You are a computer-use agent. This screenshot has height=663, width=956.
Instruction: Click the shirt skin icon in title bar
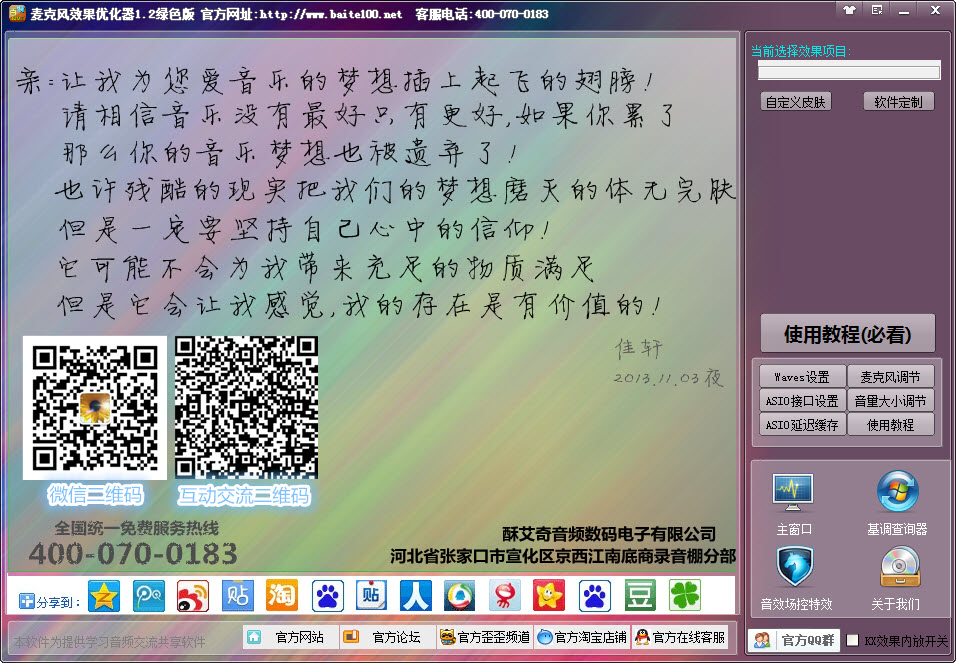click(x=849, y=10)
